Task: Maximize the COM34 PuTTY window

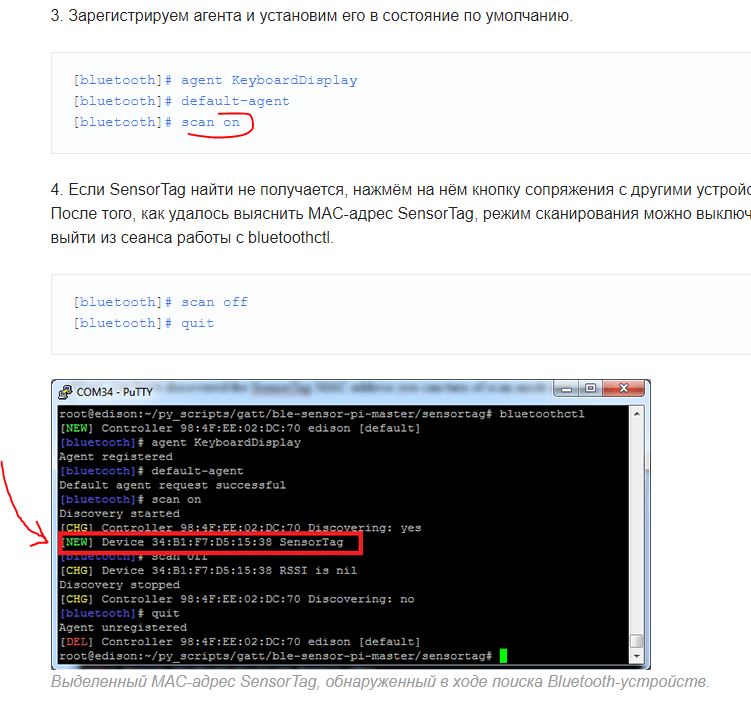Action: pyautogui.click(x=590, y=388)
